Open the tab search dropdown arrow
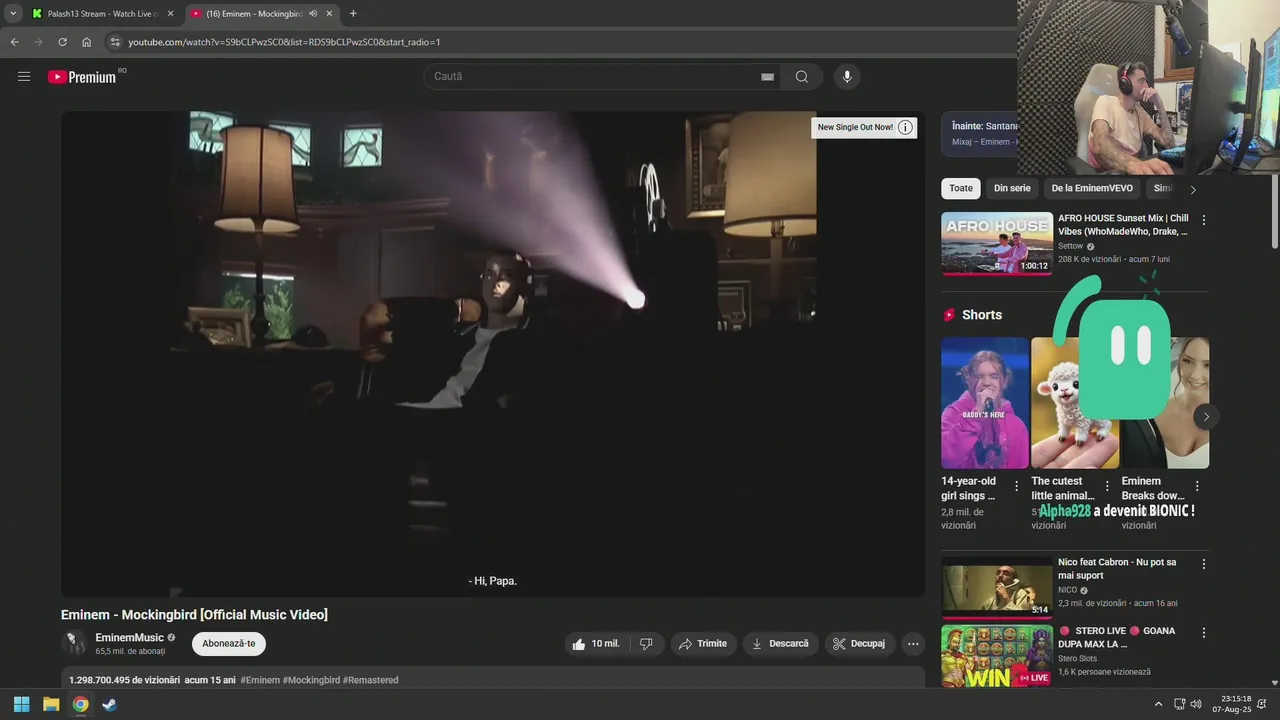Image resolution: width=1280 pixels, height=720 pixels. tap(13, 14)
